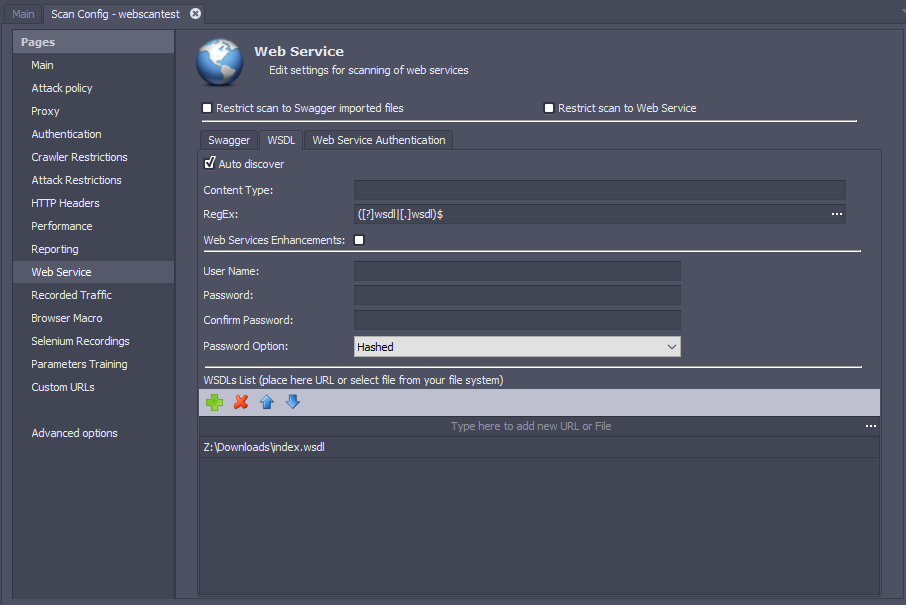The width and height of the screenshot is (906, 605).
Task: Uncheck the Auto discover checkbox
Action: [x=210, y=164]
